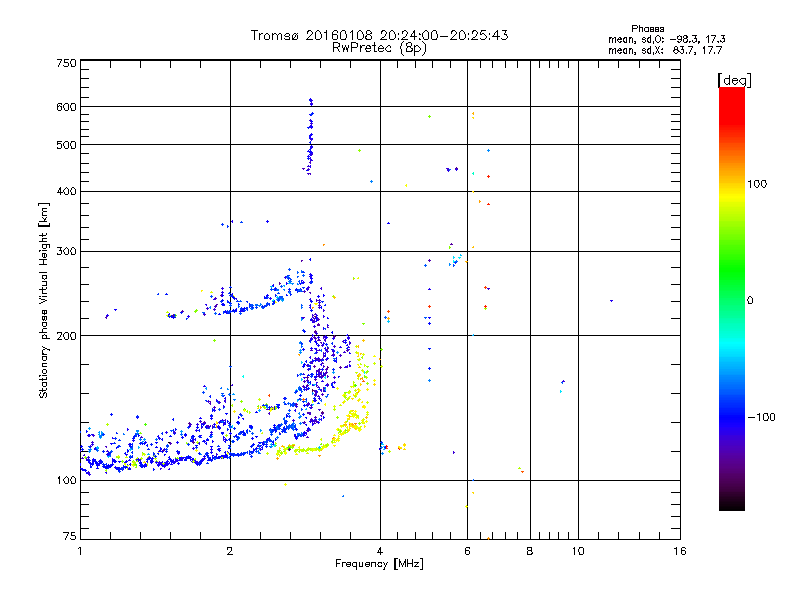Viewport: 800px width, 600px height.
Task: Click y-axis tick label '400'
Action: tap(67, 191)
